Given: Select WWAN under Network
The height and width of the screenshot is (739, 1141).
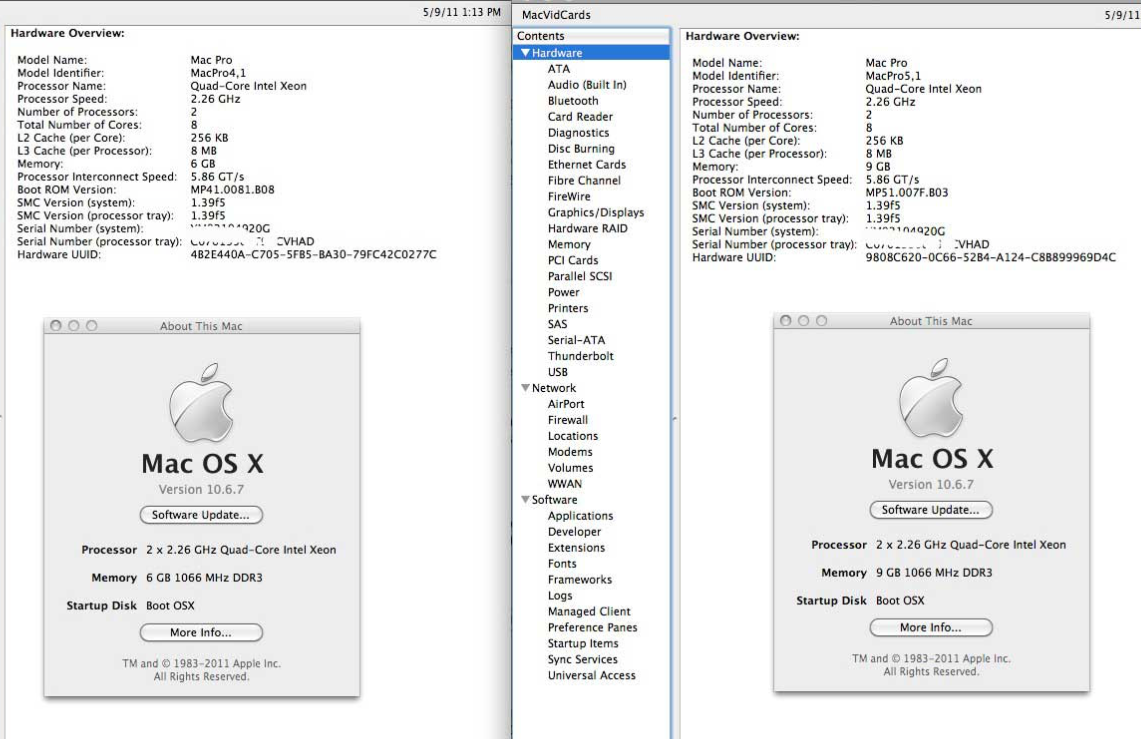Looking at the screenshot, I should click(x=565, y=485).
